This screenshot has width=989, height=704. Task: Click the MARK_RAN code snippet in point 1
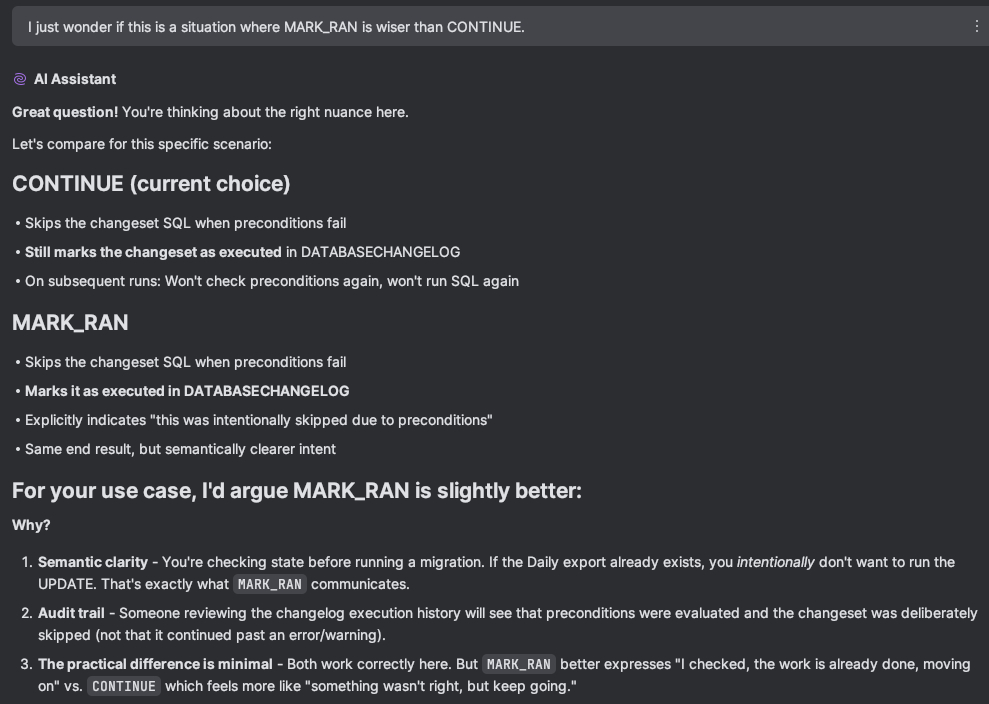[270, 584]
